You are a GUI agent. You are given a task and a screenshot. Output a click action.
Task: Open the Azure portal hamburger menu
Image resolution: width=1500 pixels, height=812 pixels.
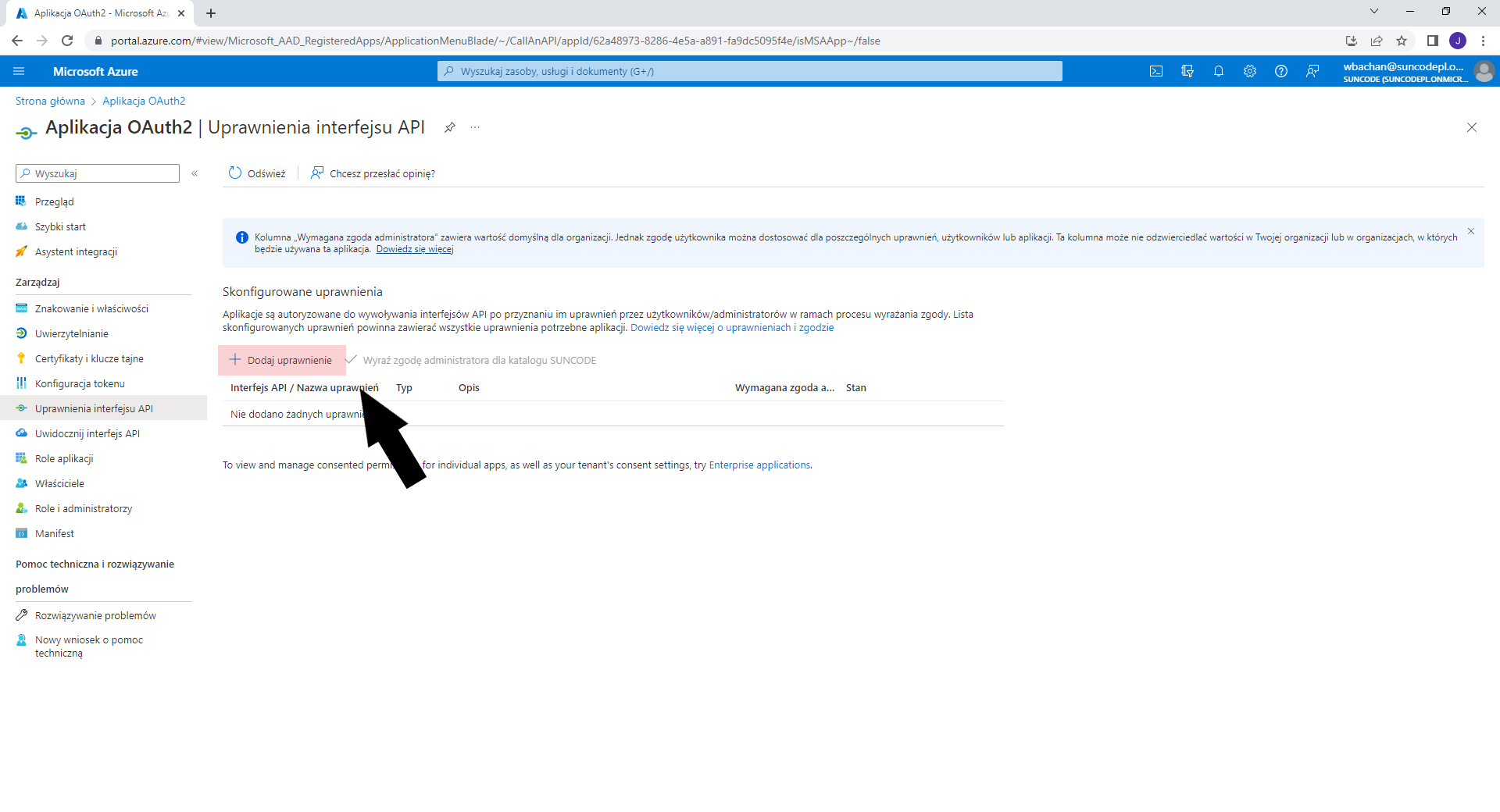click(19, 71)
